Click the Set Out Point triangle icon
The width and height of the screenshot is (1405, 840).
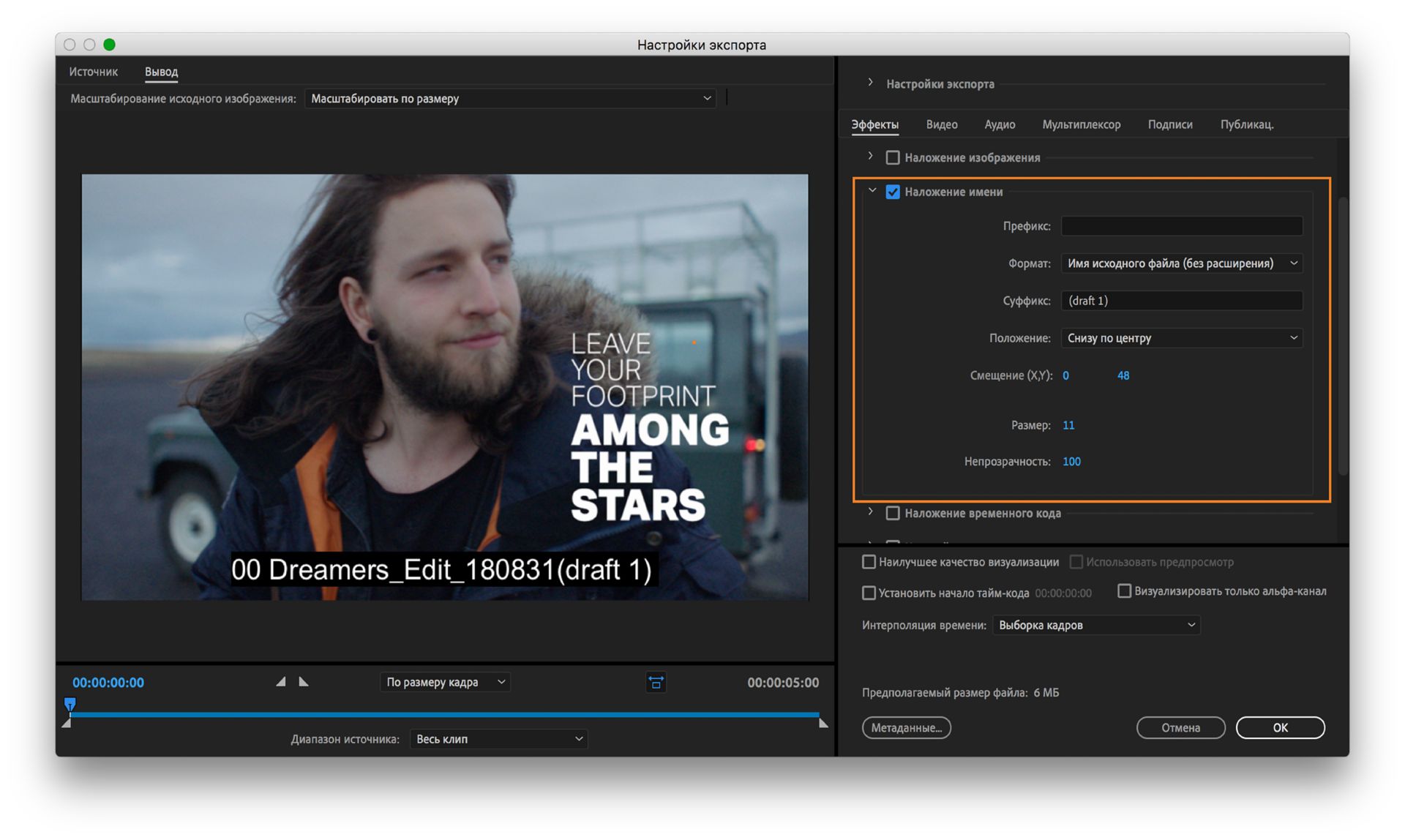coord(304,681)
